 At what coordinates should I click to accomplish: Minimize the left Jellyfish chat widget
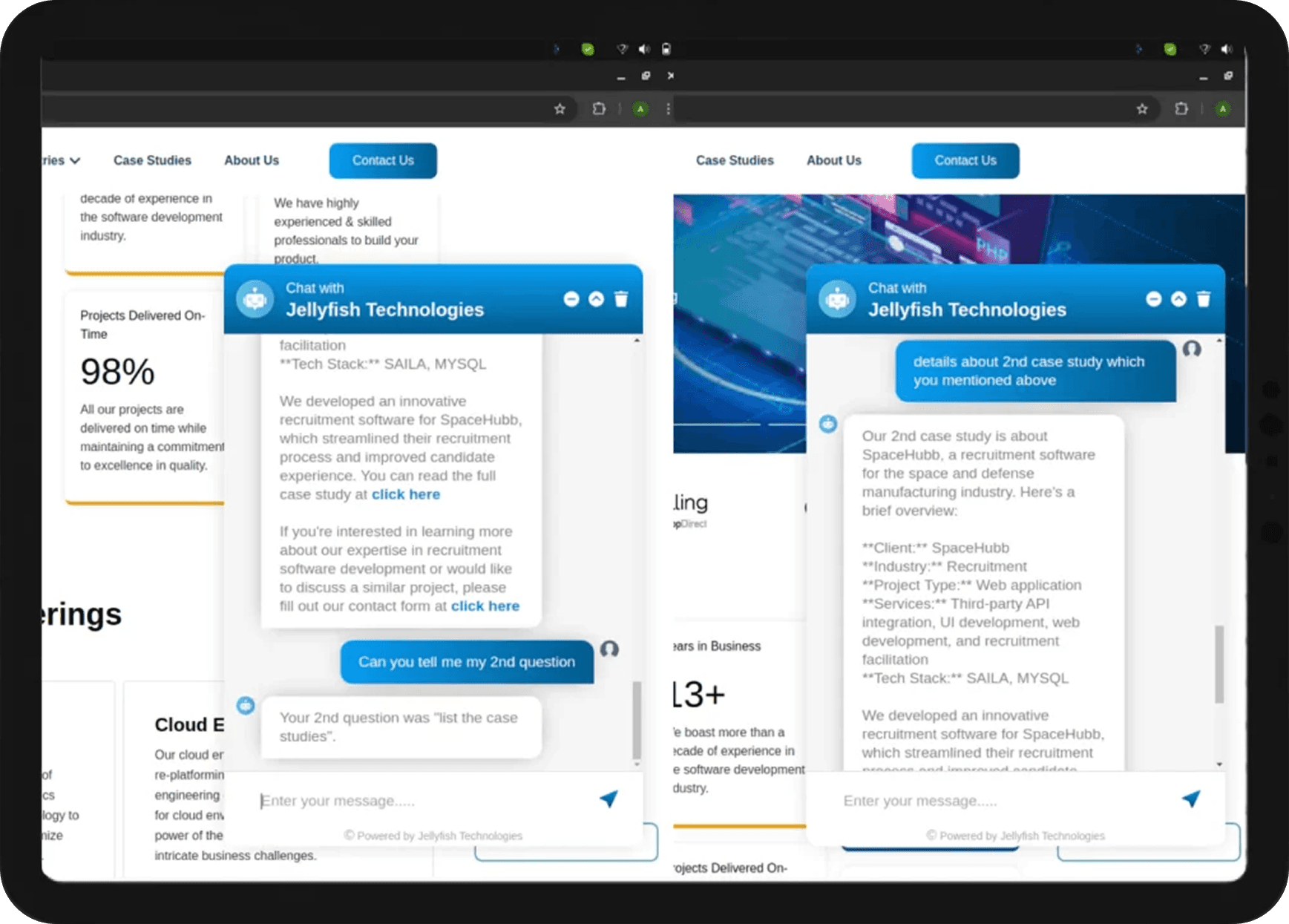point(571,299)
